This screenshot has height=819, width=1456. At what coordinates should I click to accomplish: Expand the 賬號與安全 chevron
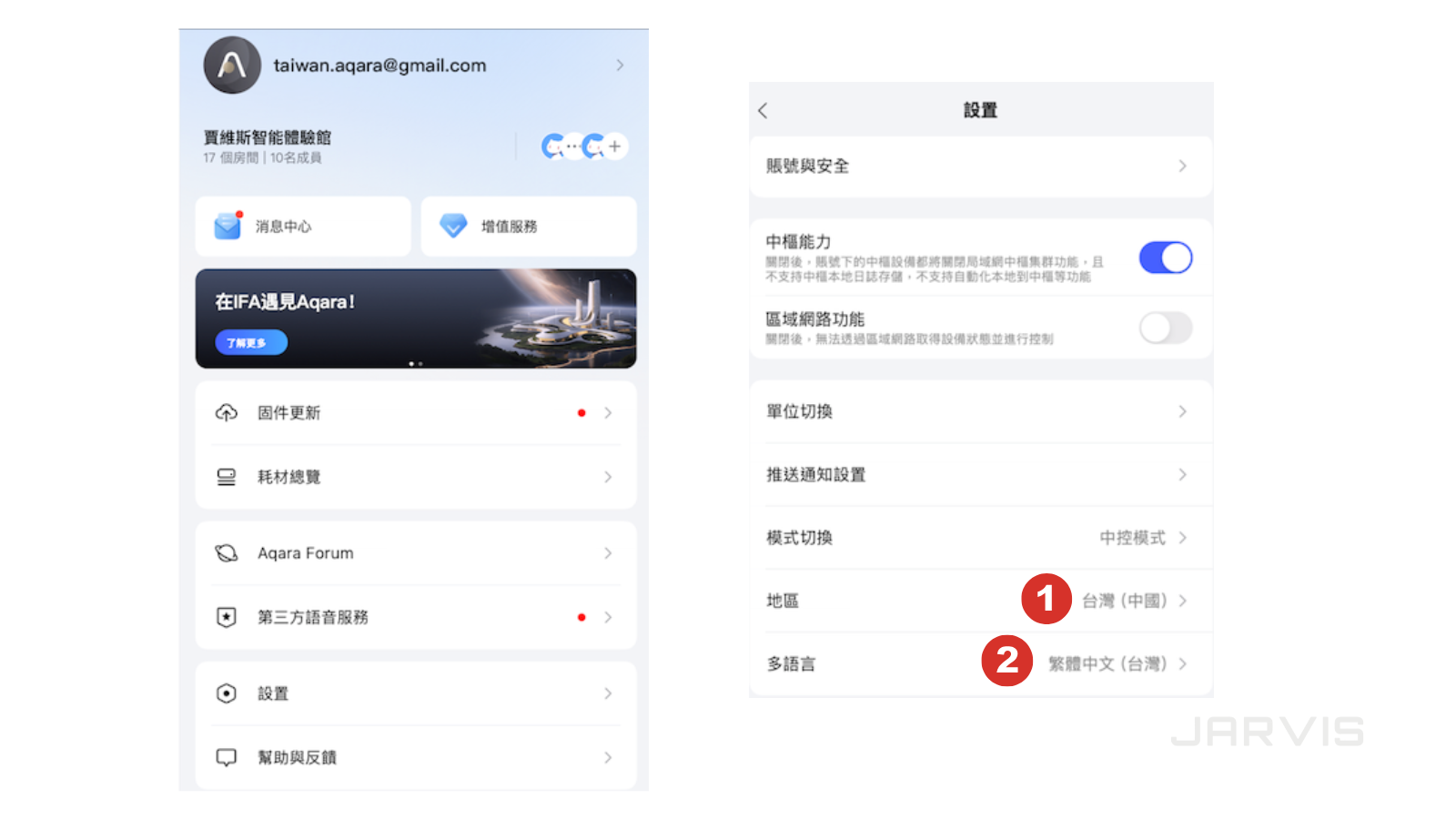[1182, 167]
